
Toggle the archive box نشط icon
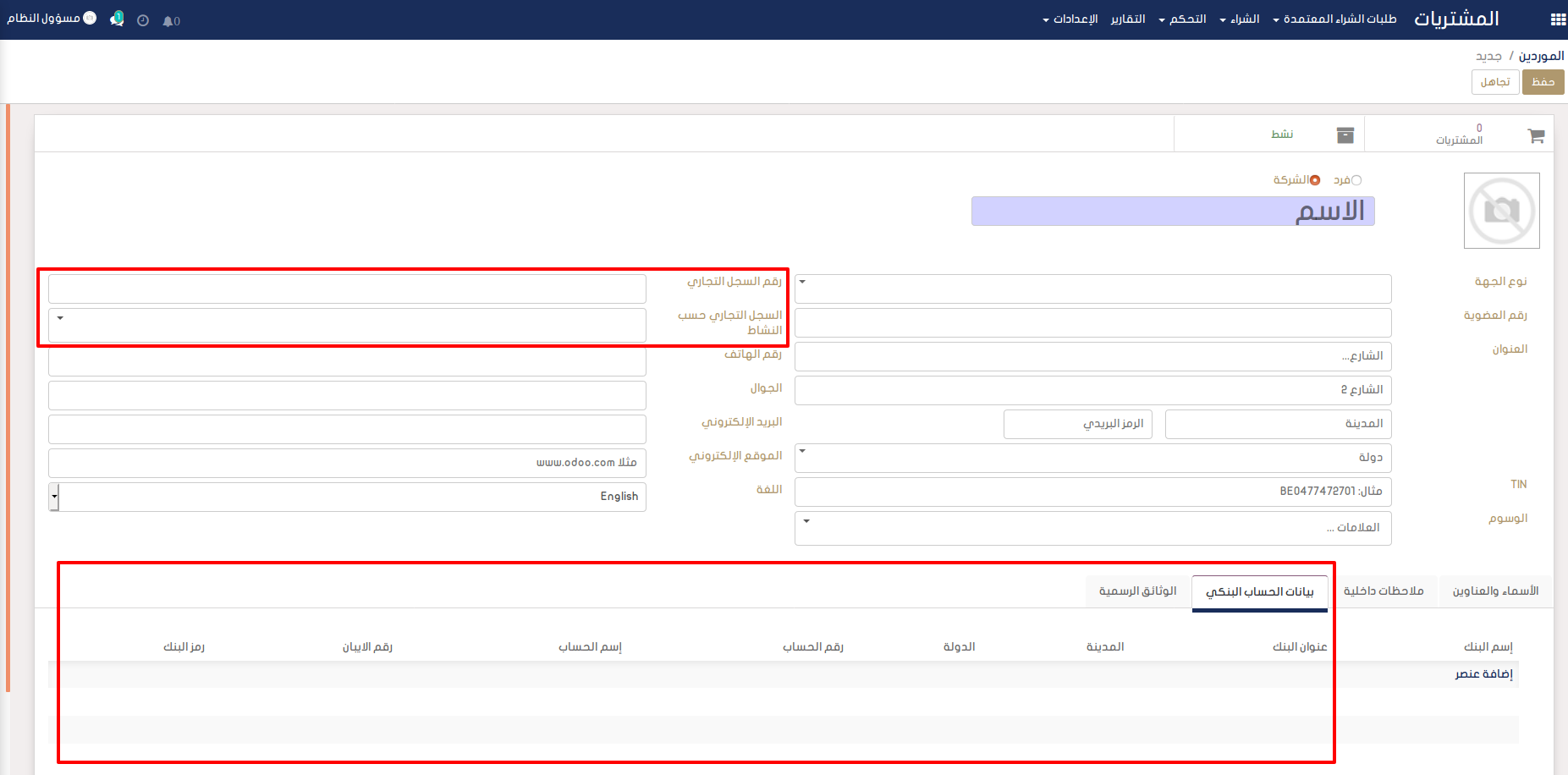pos(1345,135)
